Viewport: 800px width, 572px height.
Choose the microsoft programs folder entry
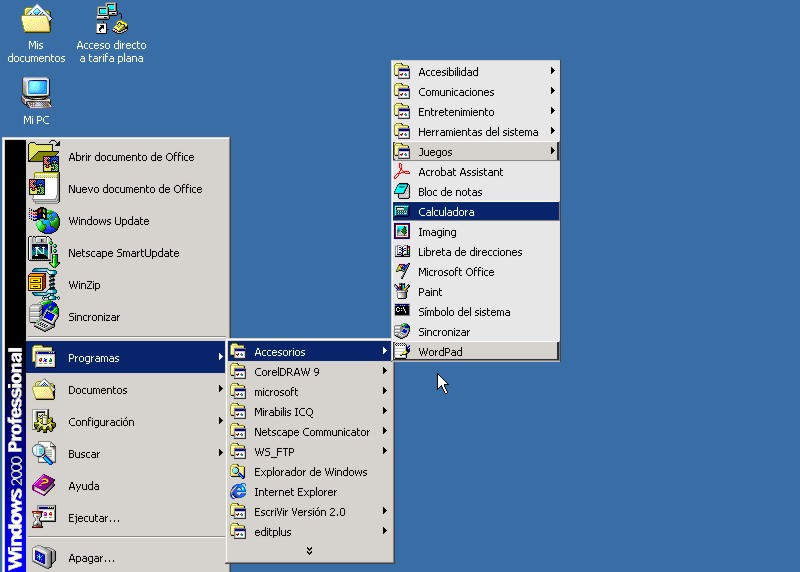tap(309, 391)
